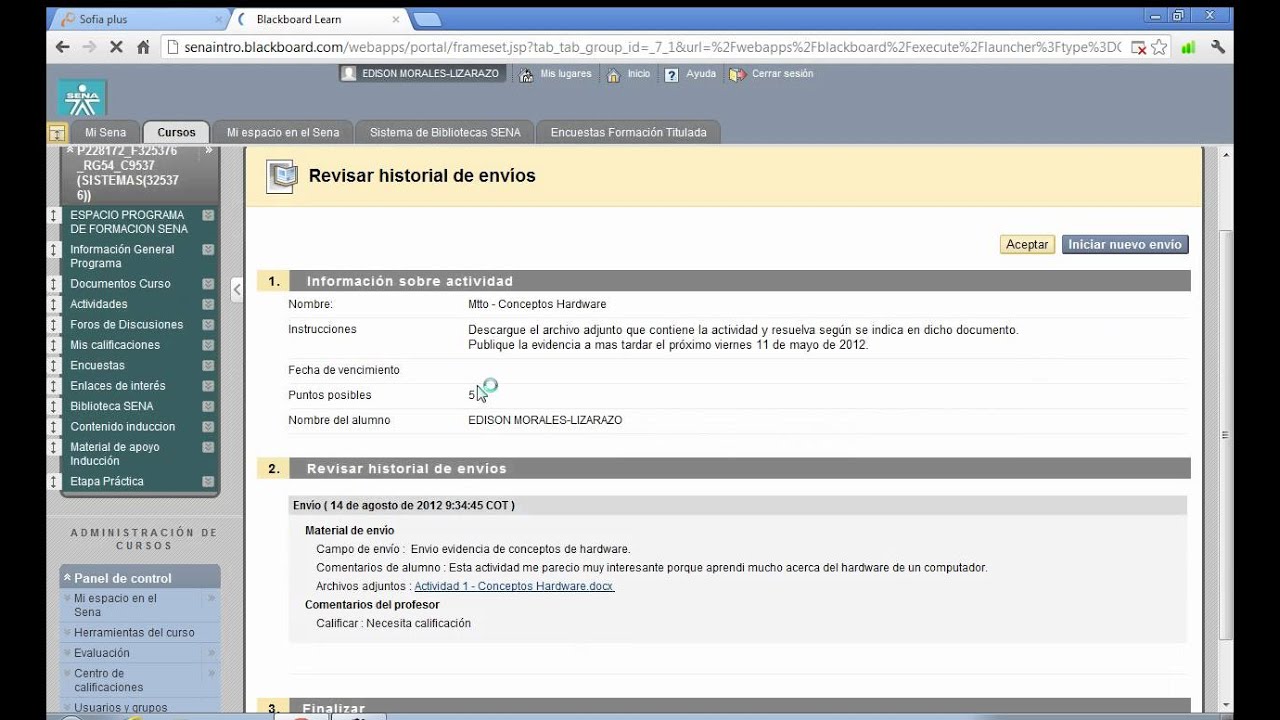Collapse the Panel de control section

pos(67,578)
